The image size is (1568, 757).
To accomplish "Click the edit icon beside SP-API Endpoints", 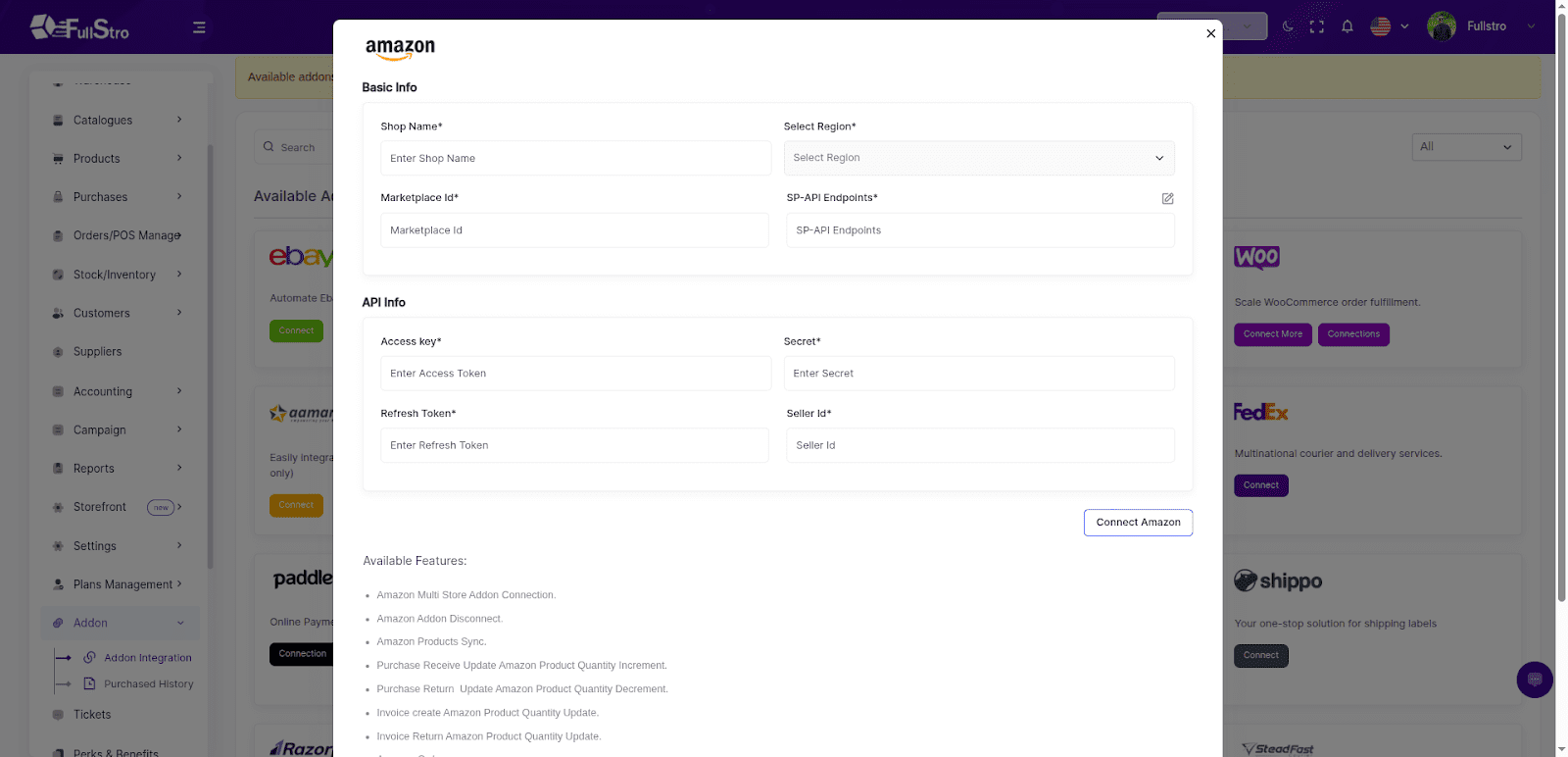I will pyautogui.click(x=1167, y=198).
